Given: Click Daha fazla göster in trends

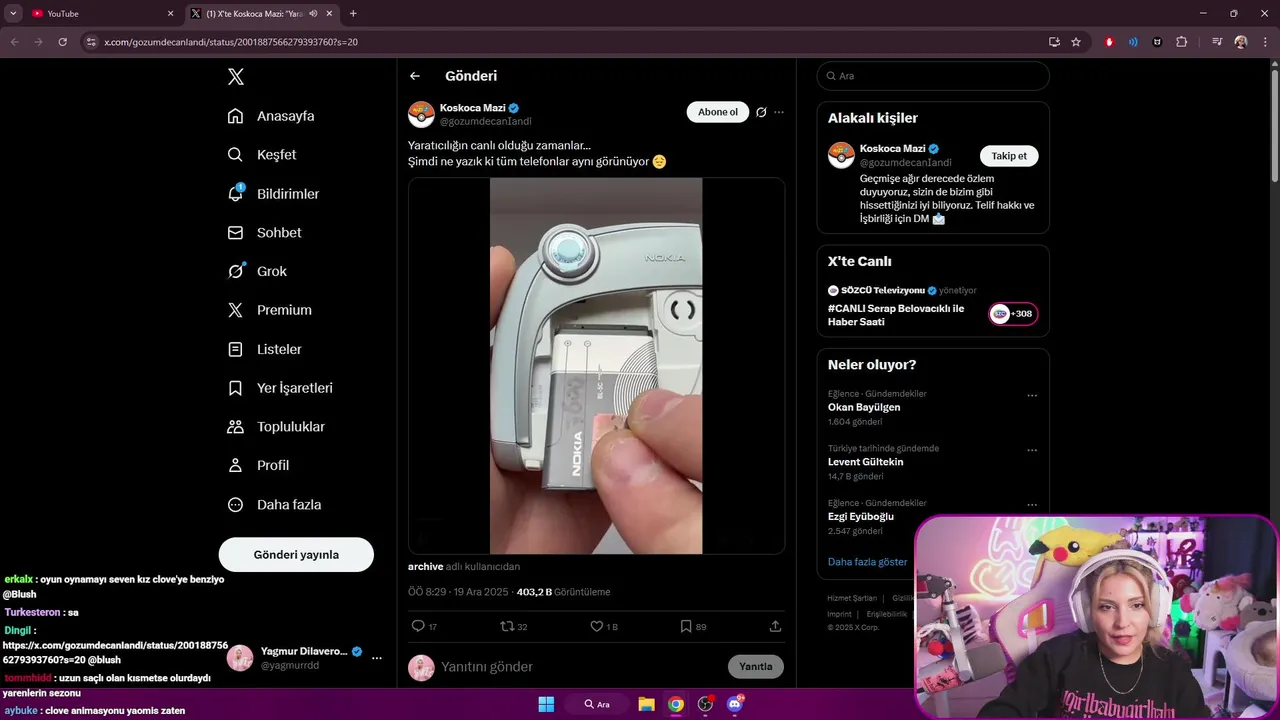Looking at the screenshot, I should (868, 562).
